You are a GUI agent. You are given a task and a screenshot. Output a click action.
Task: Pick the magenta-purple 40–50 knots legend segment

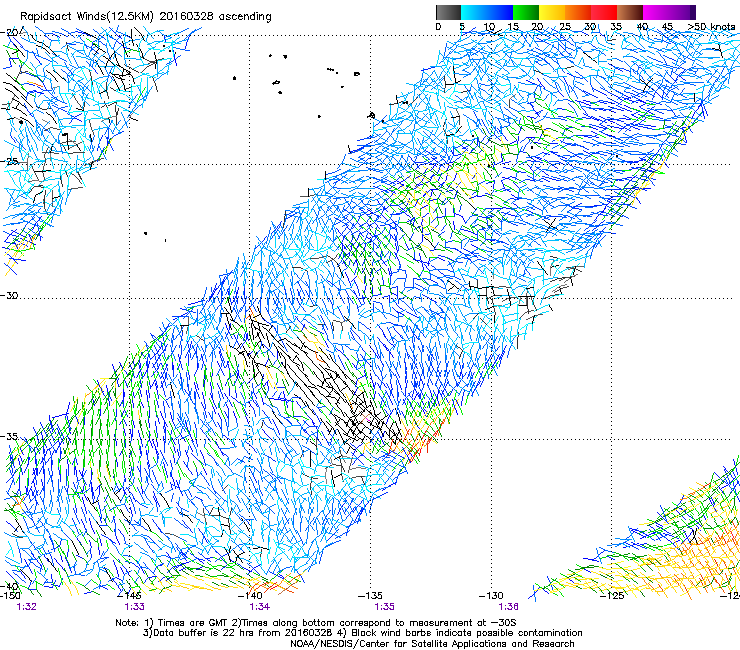point(669,12)
